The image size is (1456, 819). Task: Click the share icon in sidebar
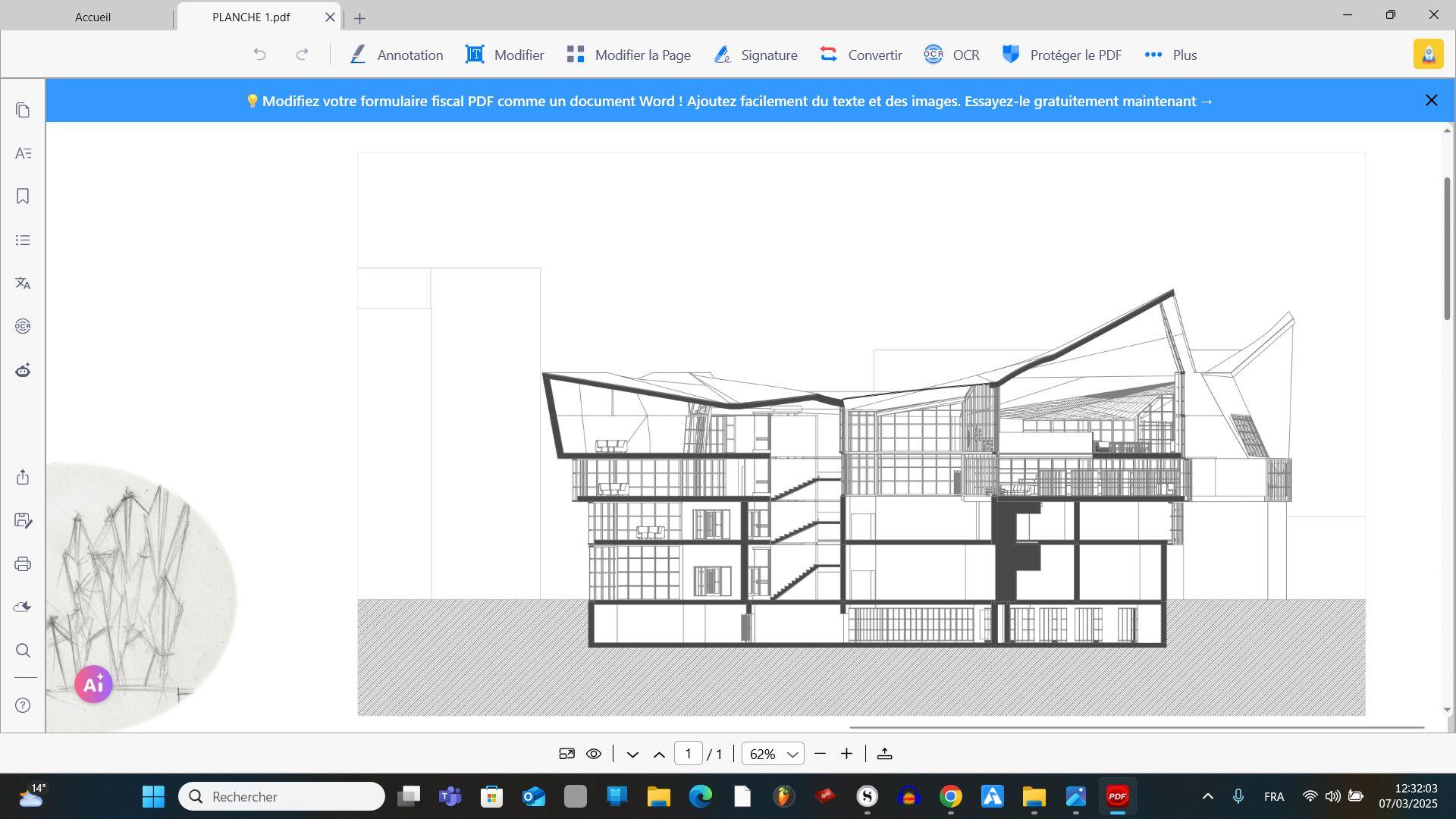pyautogui.click(x=23, y=477)
